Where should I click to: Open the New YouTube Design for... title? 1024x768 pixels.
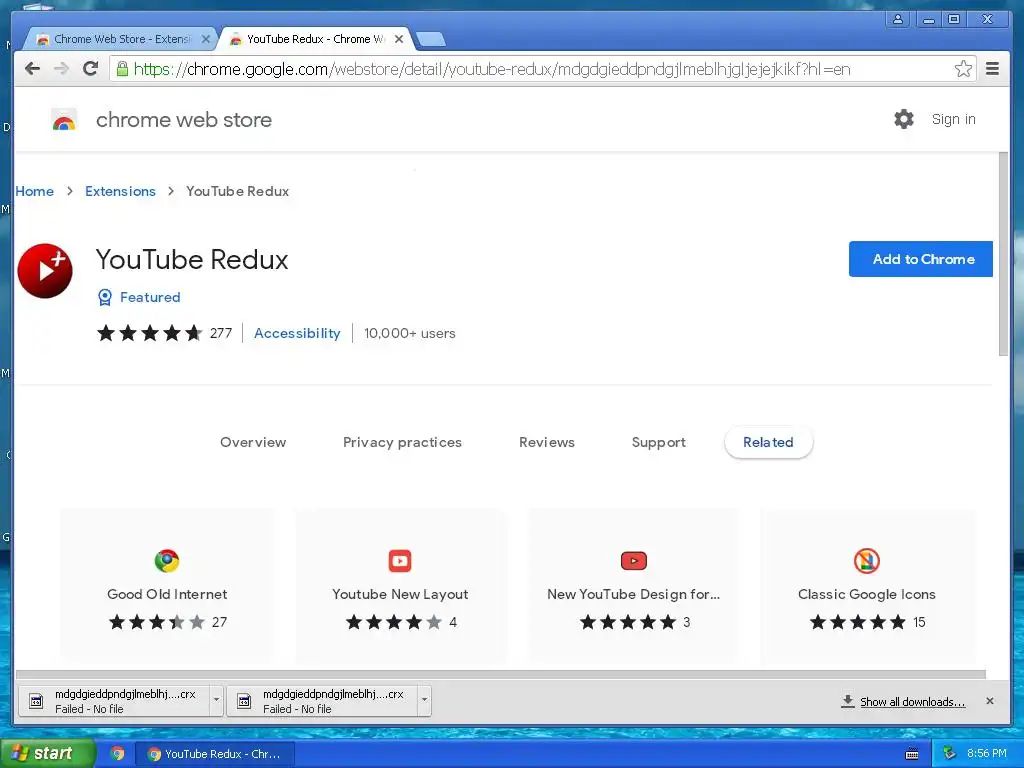click(633, 594)
